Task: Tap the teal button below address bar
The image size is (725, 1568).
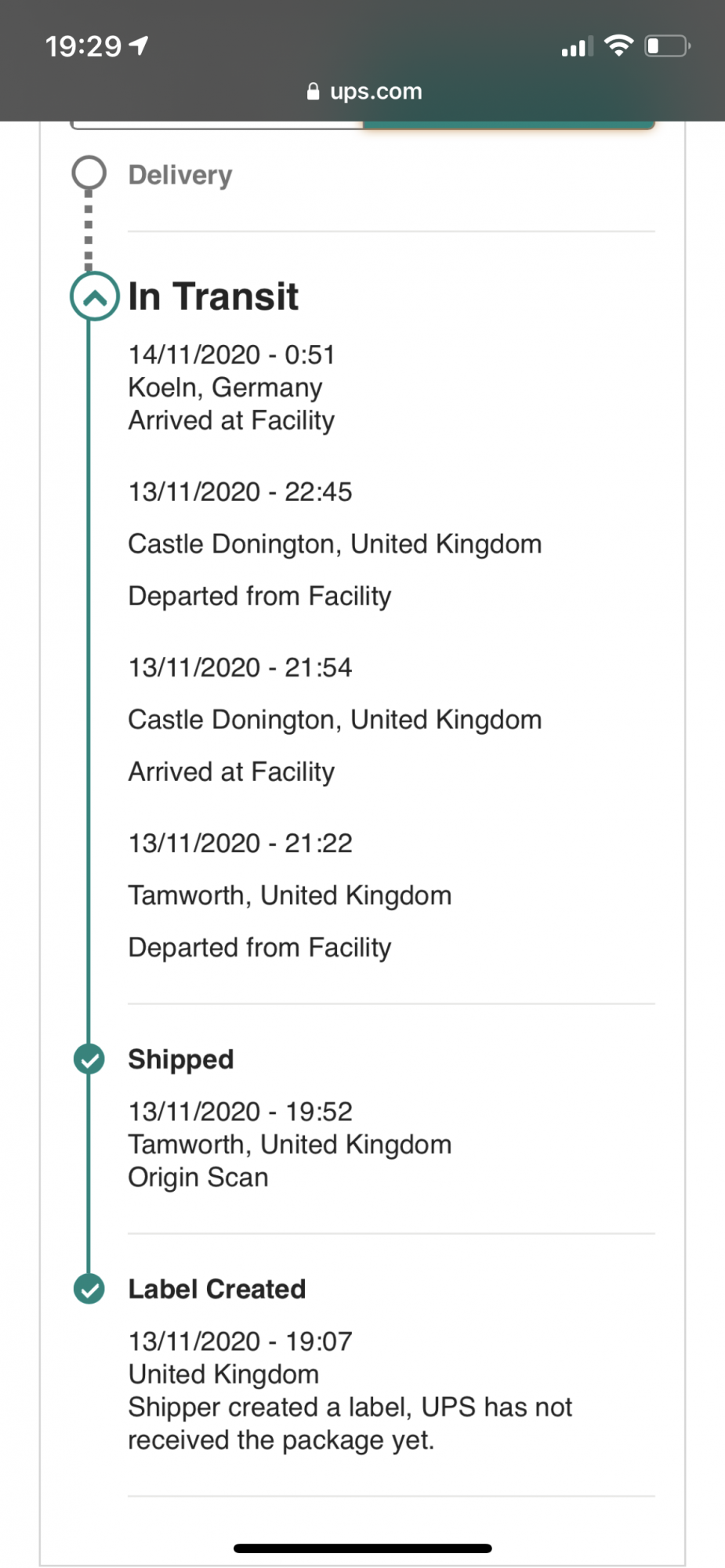Action: pos(508,125)
